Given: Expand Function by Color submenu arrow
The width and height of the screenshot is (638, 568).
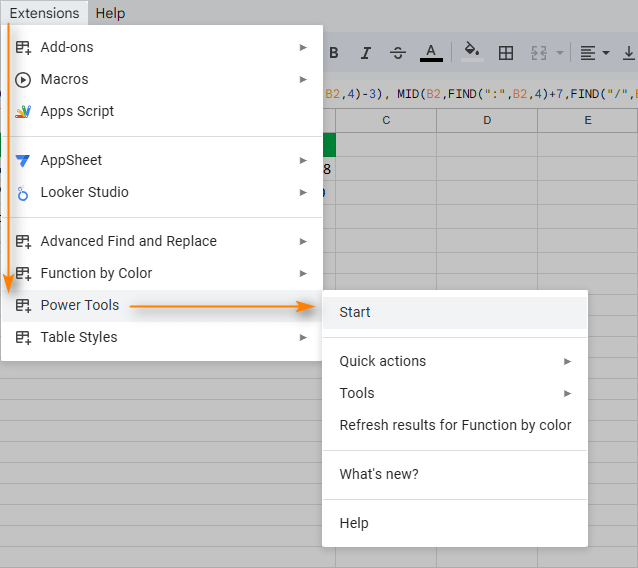Looking at the screenshot, I should click(x=303, y=273).
